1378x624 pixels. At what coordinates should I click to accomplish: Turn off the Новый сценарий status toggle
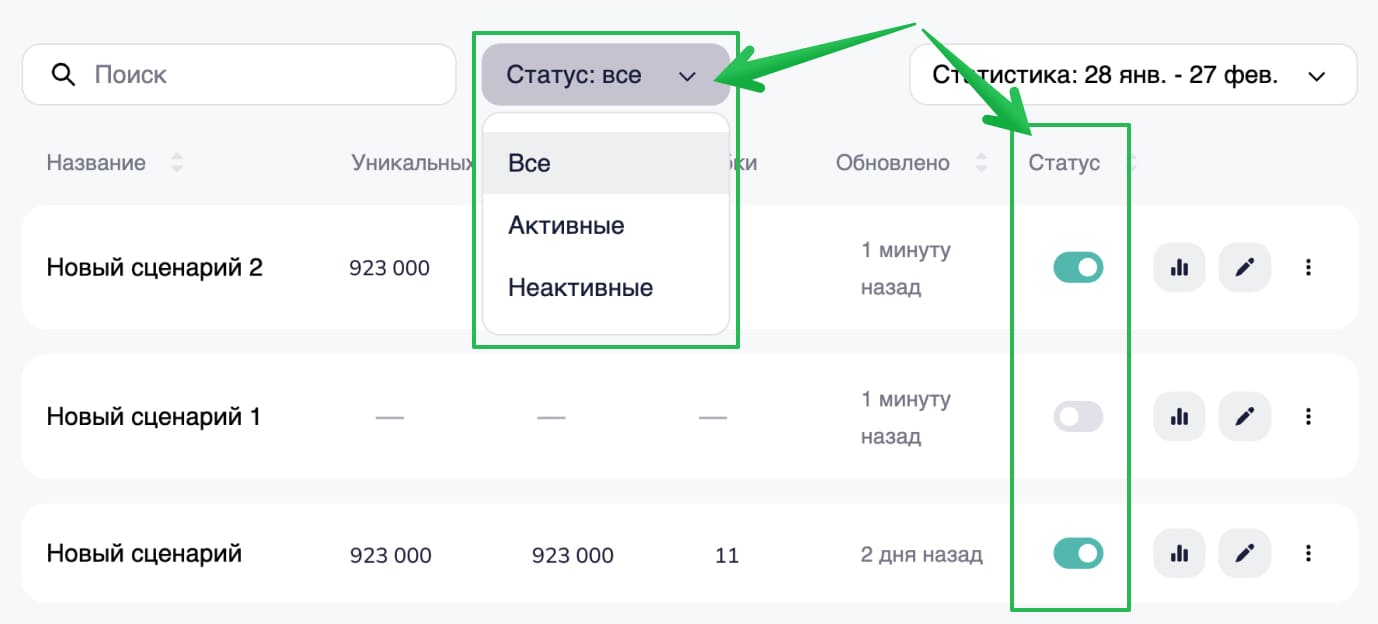coord(1078,553)
